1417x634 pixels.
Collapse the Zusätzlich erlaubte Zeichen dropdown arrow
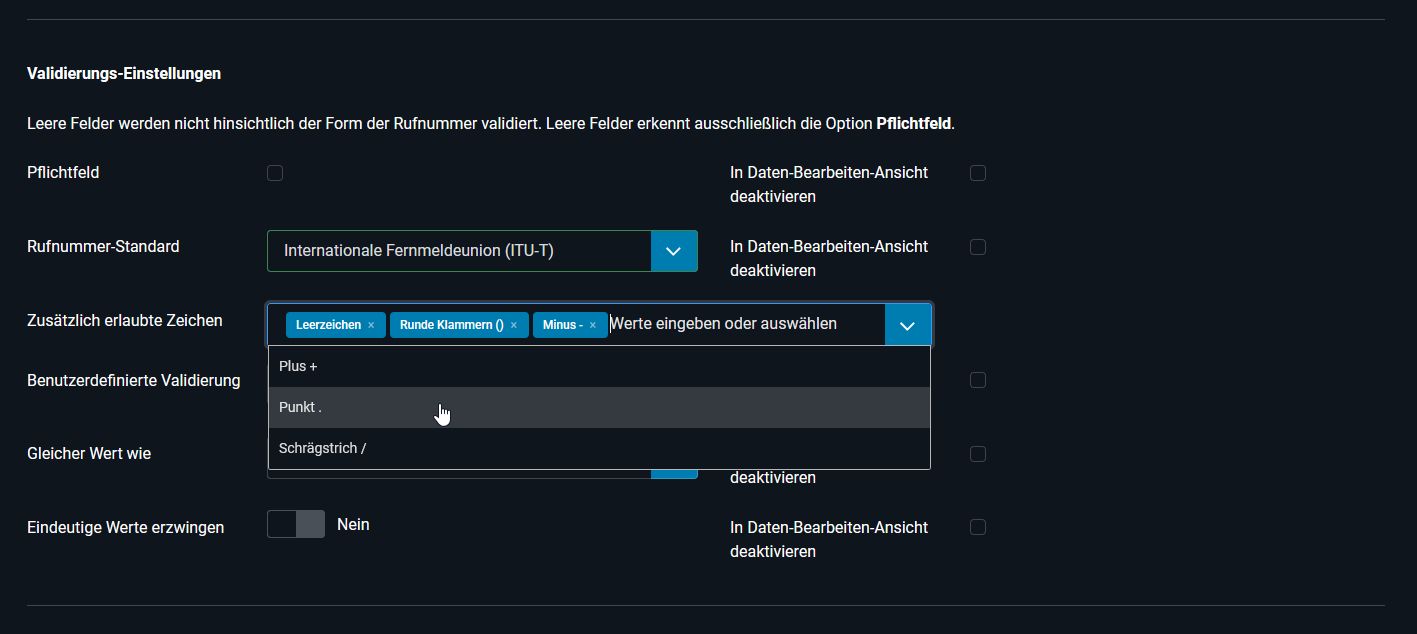point(908,325)
